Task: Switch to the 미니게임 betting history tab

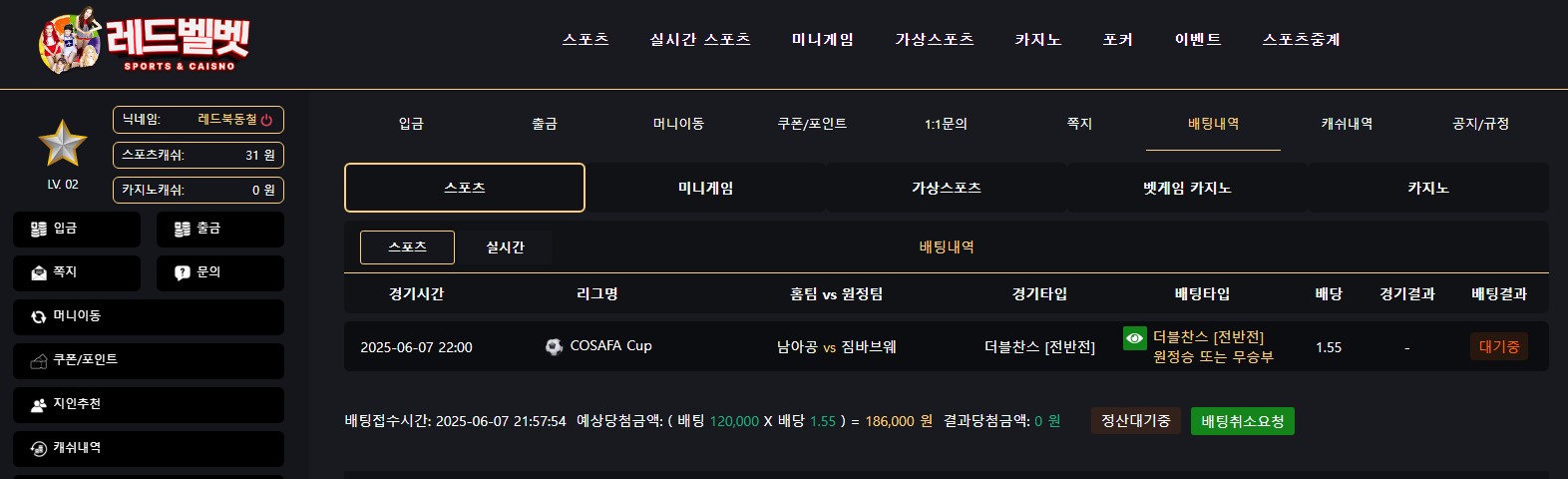Action: coord(705,188)
